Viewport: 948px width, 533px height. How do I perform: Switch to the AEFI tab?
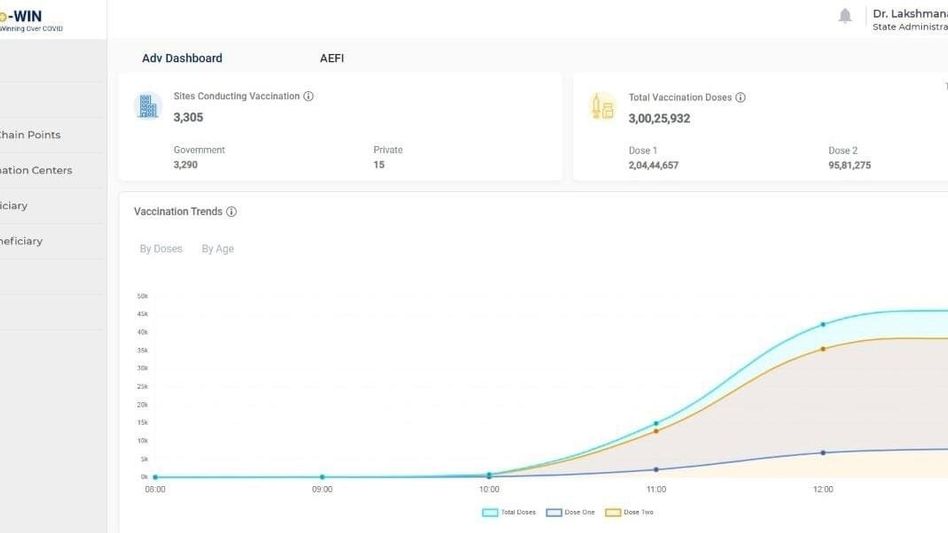332,59
